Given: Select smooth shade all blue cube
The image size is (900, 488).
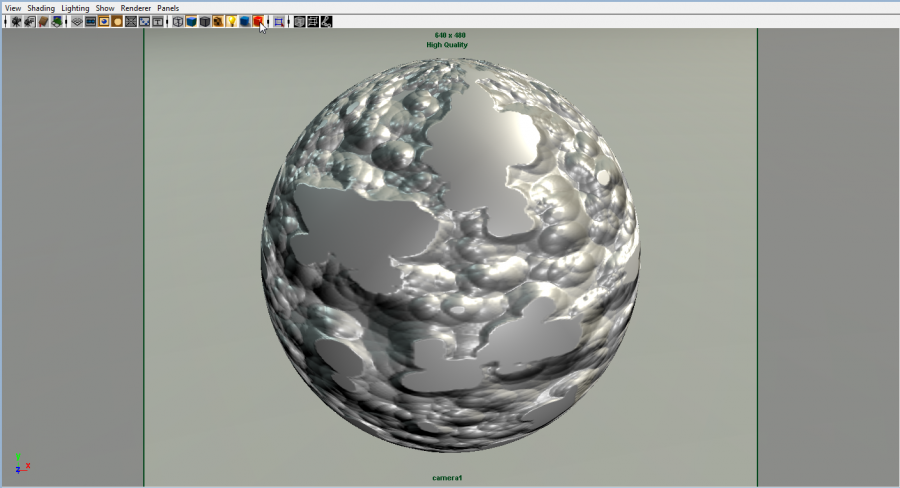Looking at the screenshot, I should 191,21.
